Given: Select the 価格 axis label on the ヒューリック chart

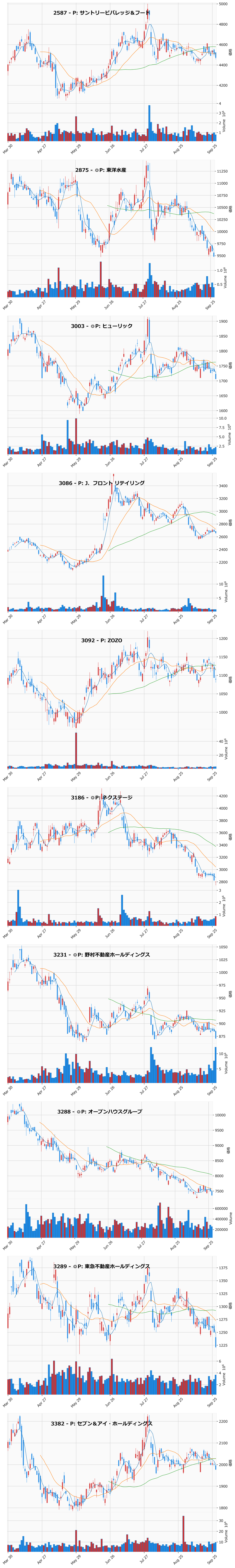Looking at the screenshot, I should [x=230, y=366].
